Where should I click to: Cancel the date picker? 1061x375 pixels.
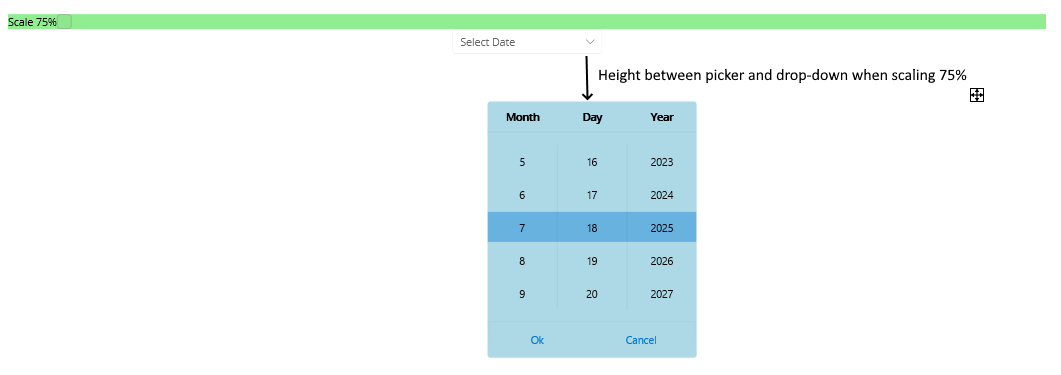pyautogui.click(x=641, y=340)
